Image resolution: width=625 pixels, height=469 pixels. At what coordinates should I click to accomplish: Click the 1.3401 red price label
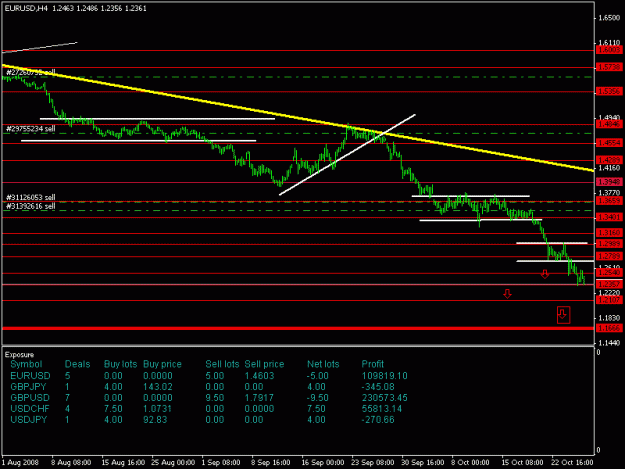609,217
